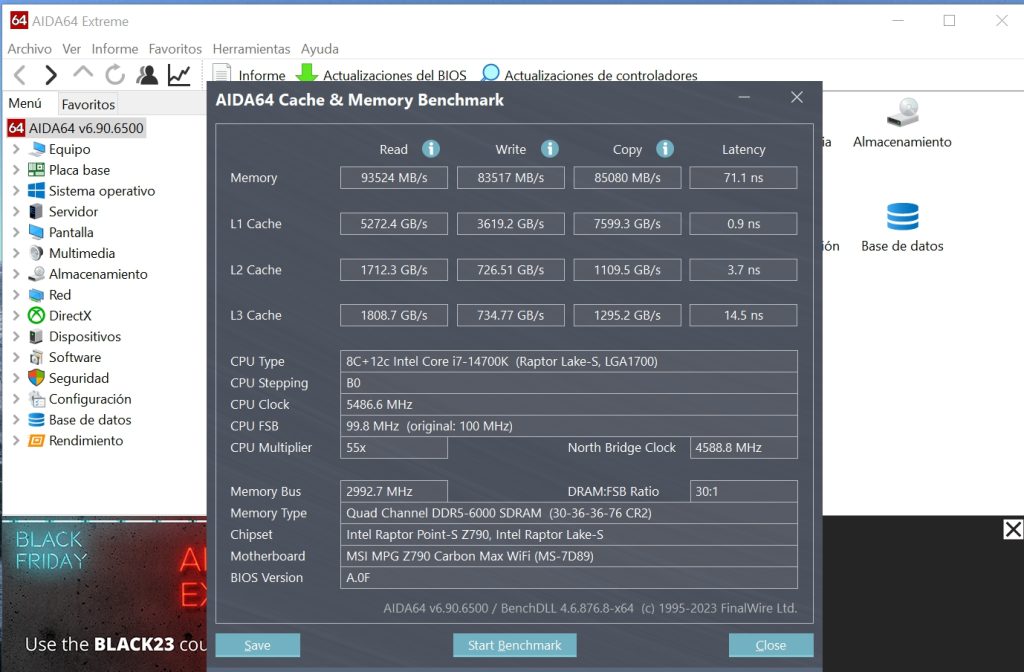Click the Memory Read value 93524 MB/s
This screenshot has width=1024, height=672.
[394, 178]
